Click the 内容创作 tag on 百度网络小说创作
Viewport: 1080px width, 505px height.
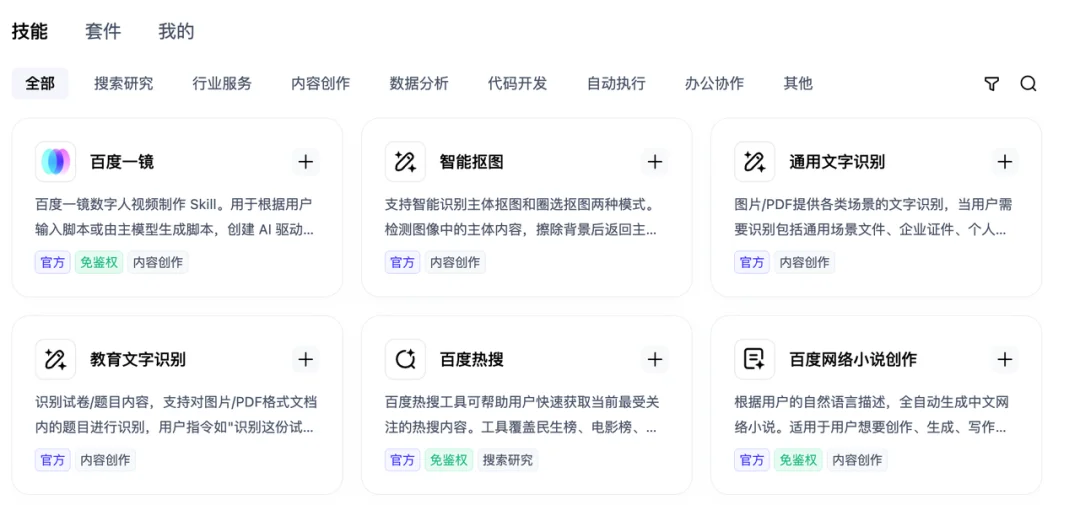pos(858,460)
